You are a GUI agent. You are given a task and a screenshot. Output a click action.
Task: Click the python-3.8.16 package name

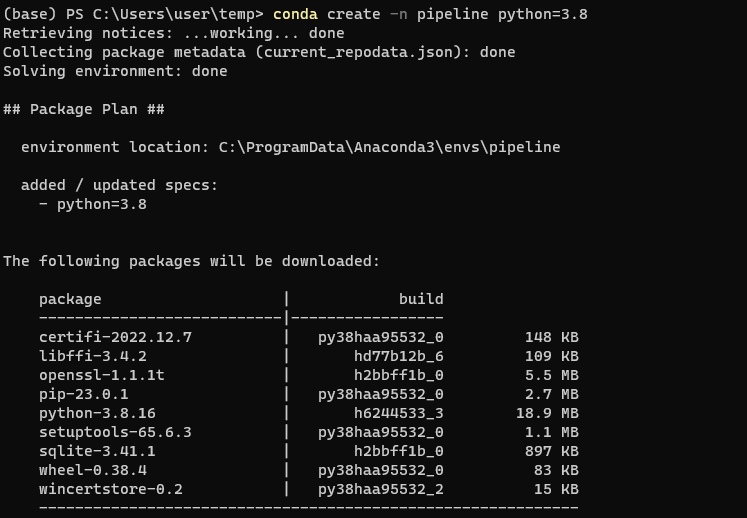click(97, 413)
